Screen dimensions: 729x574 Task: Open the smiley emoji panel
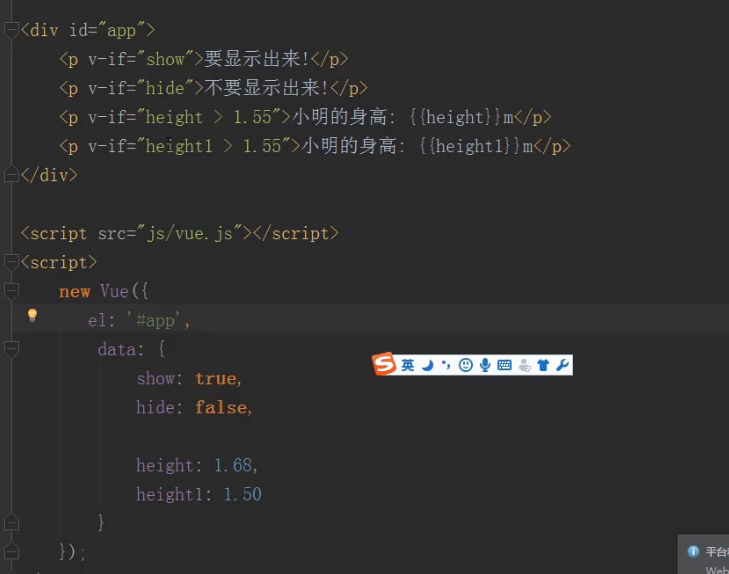(x=465, y=366)
